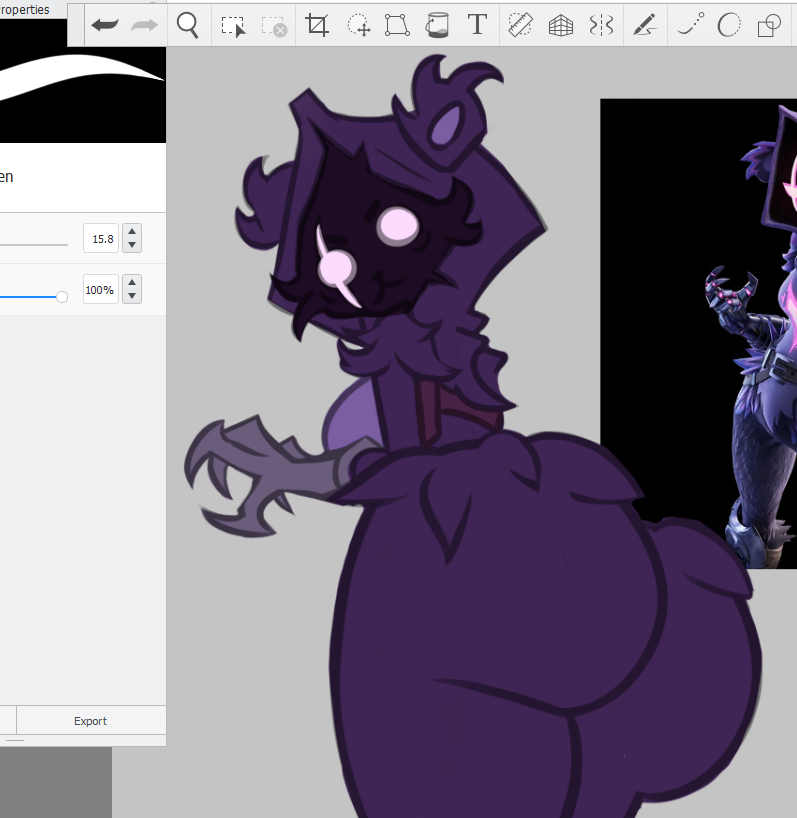
Task: Click the brush stroke preview thumbnail
Action: [x=83, y=81]
